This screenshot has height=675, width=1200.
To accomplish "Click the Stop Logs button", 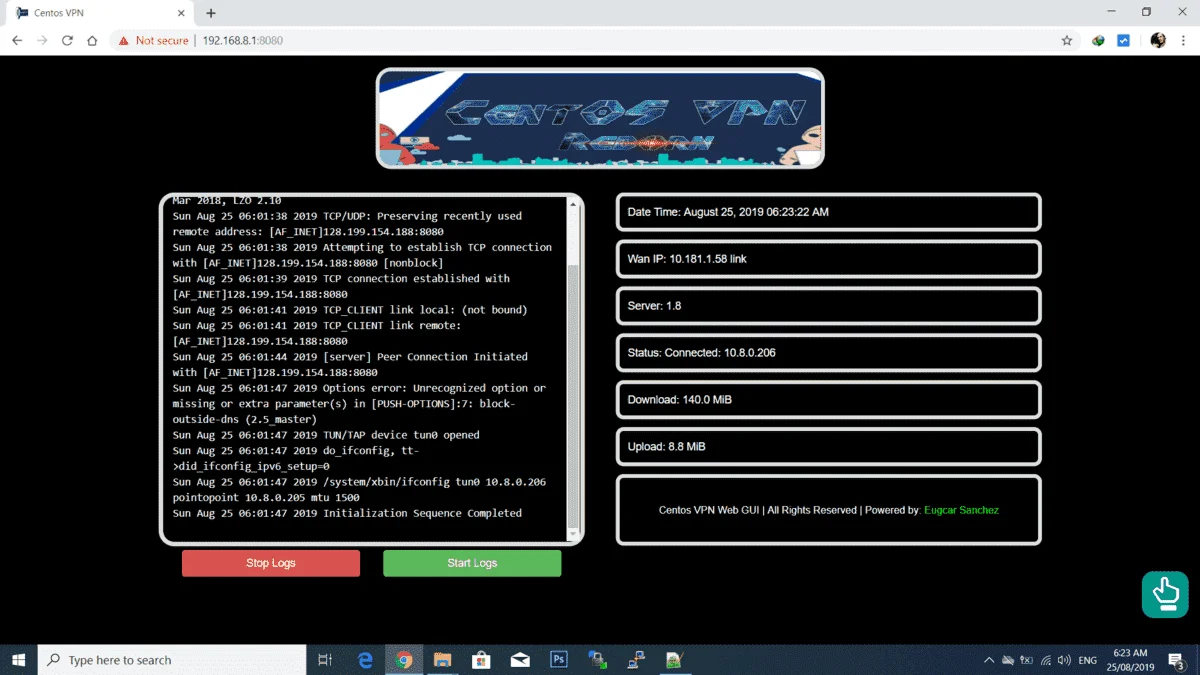I will click(271, 563).
